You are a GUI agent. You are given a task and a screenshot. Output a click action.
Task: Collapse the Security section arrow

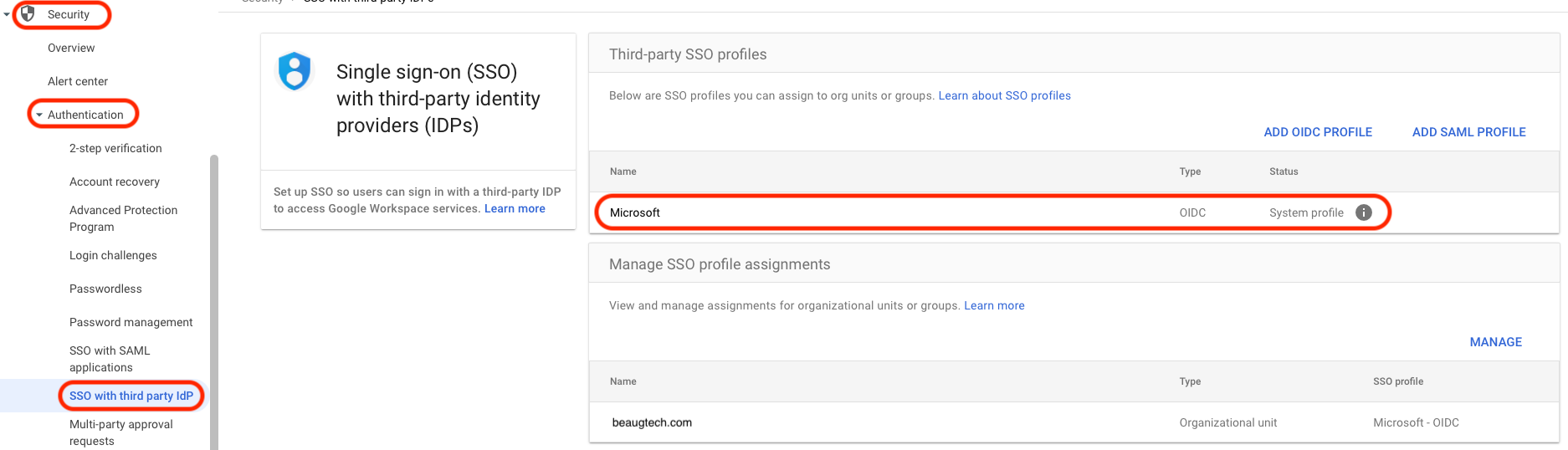tap(7, 14)
